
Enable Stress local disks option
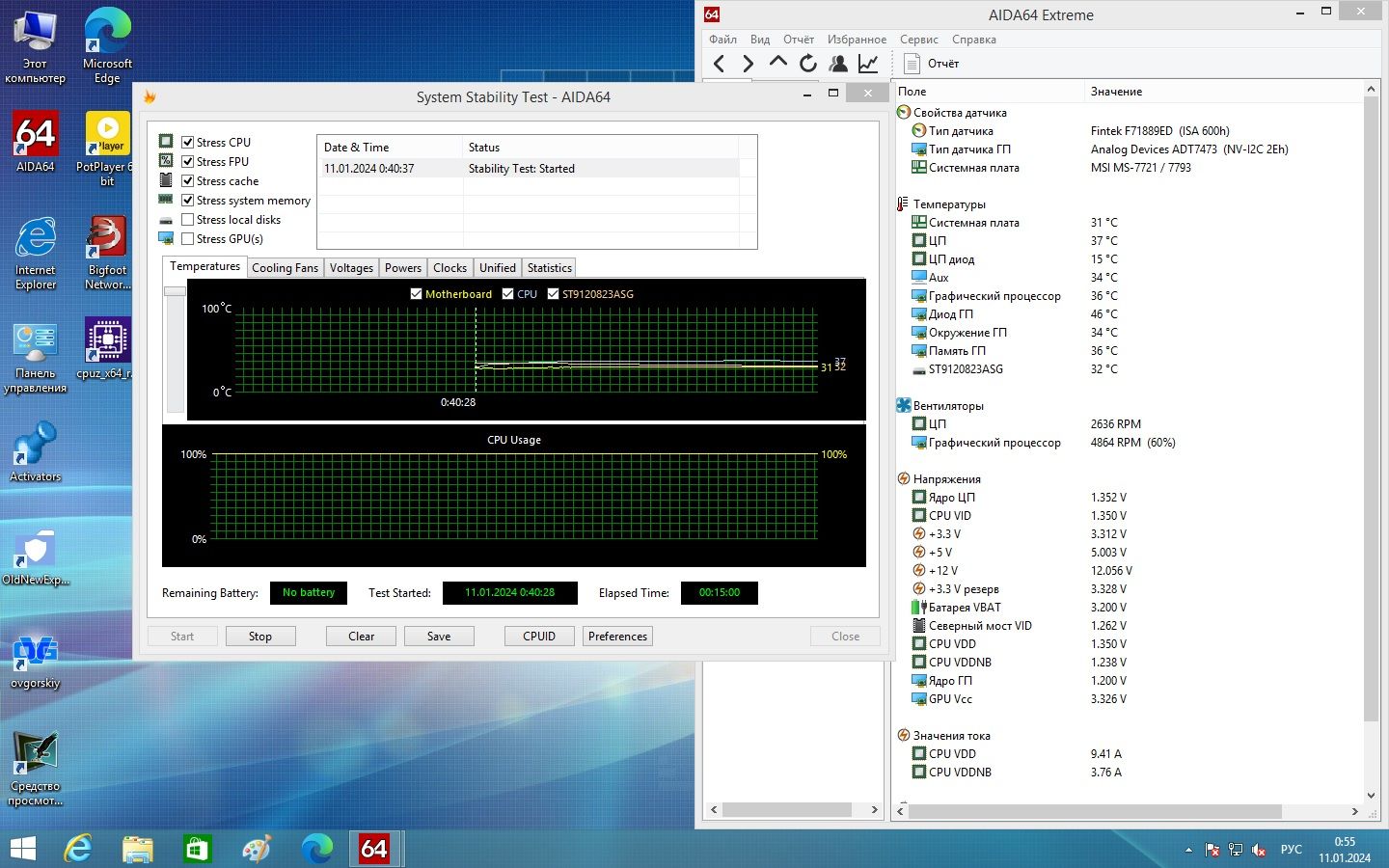(188, 219)
